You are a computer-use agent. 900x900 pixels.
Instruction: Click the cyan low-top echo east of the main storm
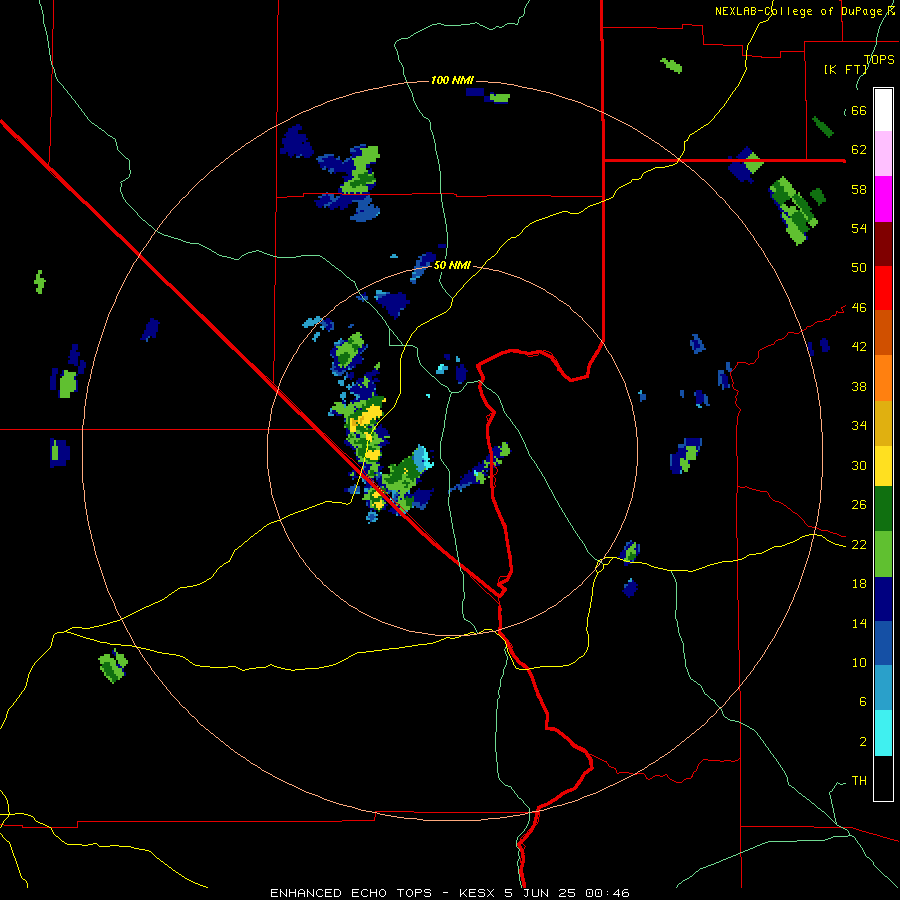422,457
